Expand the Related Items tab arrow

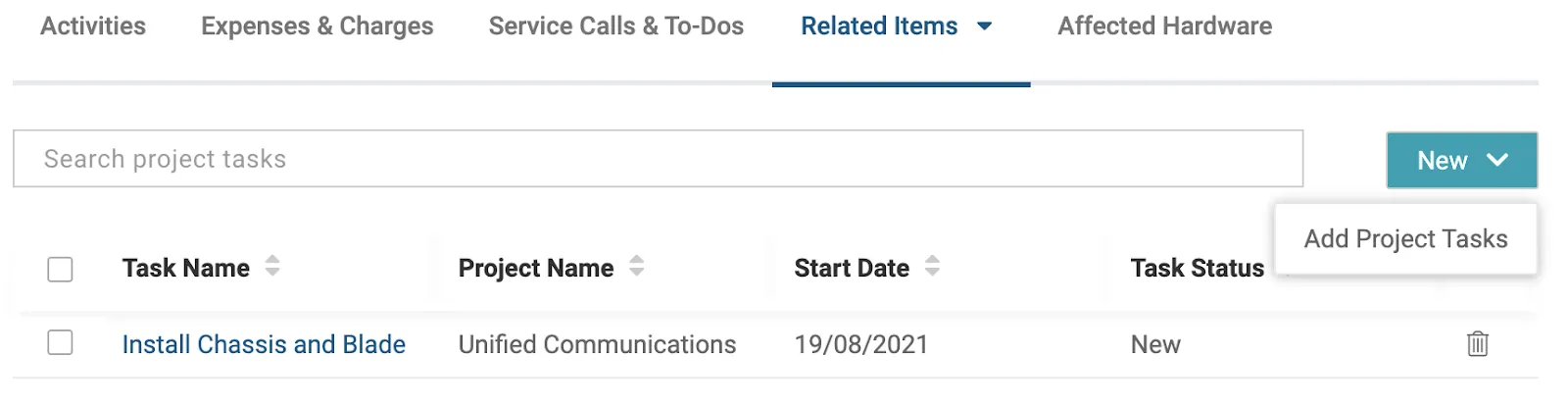tap(985, 26)
